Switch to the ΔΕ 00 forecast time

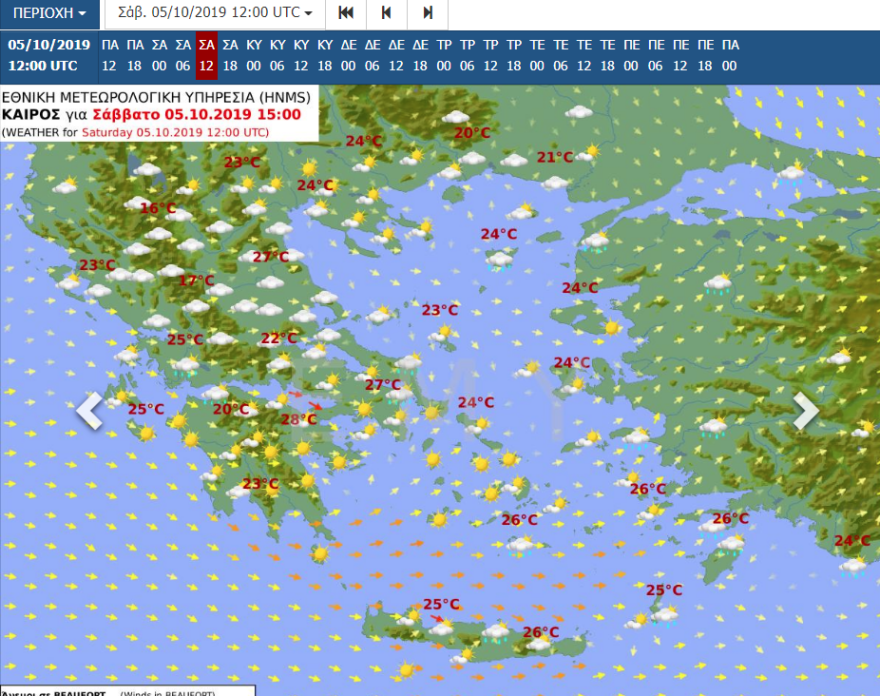pyautogui.click(x=349, y=55)
